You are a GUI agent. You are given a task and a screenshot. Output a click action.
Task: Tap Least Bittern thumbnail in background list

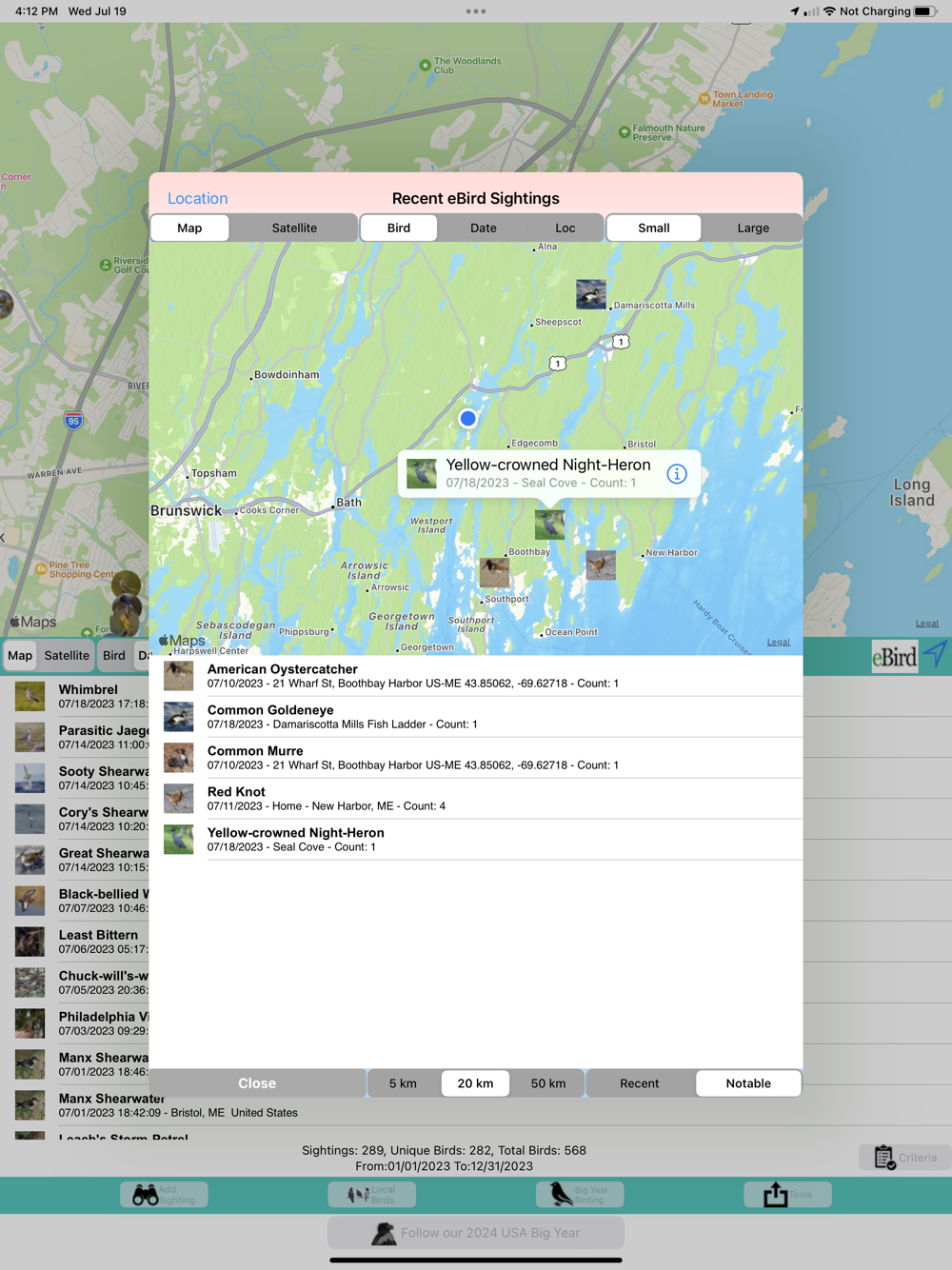[x=30, y=943]
